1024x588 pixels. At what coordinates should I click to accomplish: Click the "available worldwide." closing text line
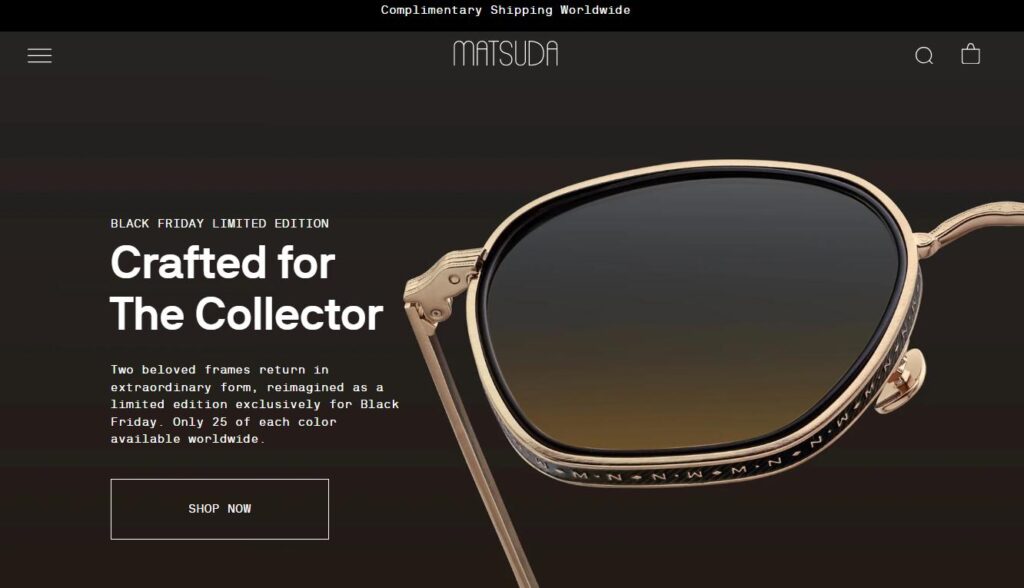[x=187, y=439]
